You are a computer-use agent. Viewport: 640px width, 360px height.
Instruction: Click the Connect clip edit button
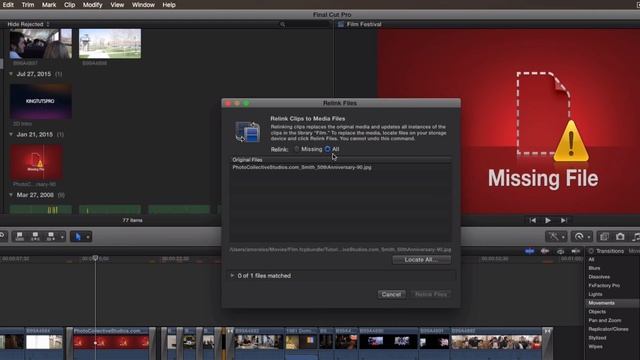point(20,236)
